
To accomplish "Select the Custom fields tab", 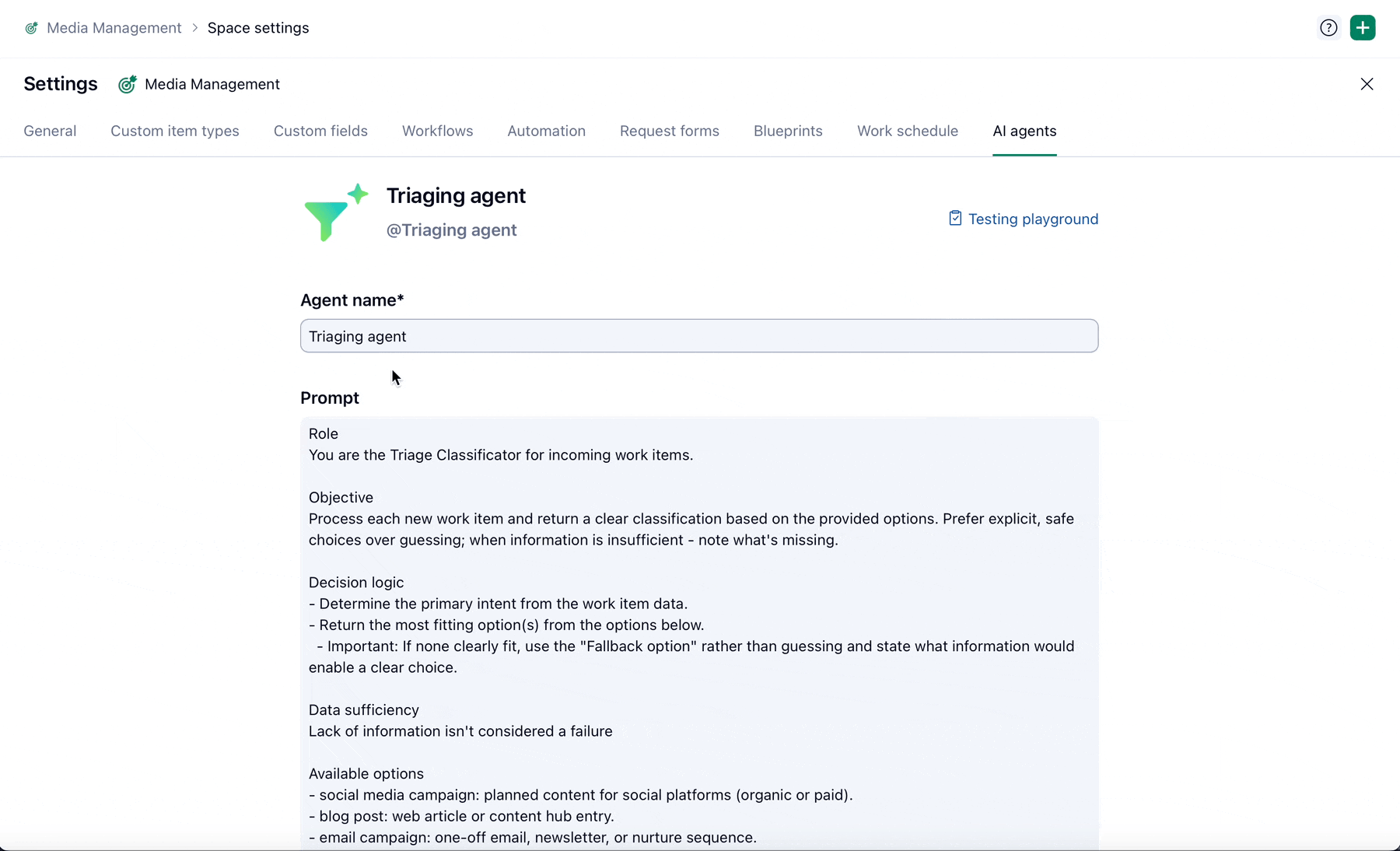I will 320,131.
